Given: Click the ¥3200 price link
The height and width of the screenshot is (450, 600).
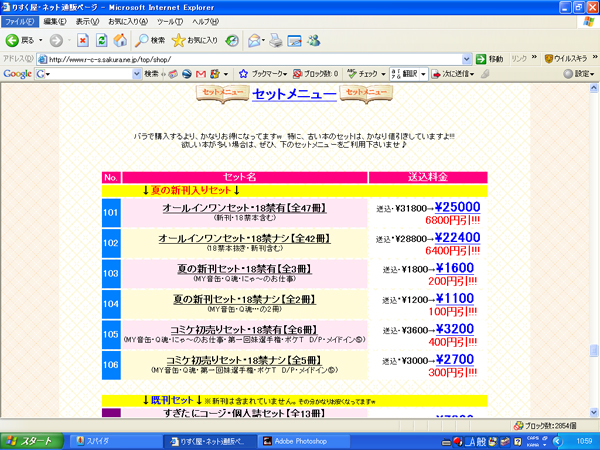Looking at the screenshot, I should [x=455, y=329].
